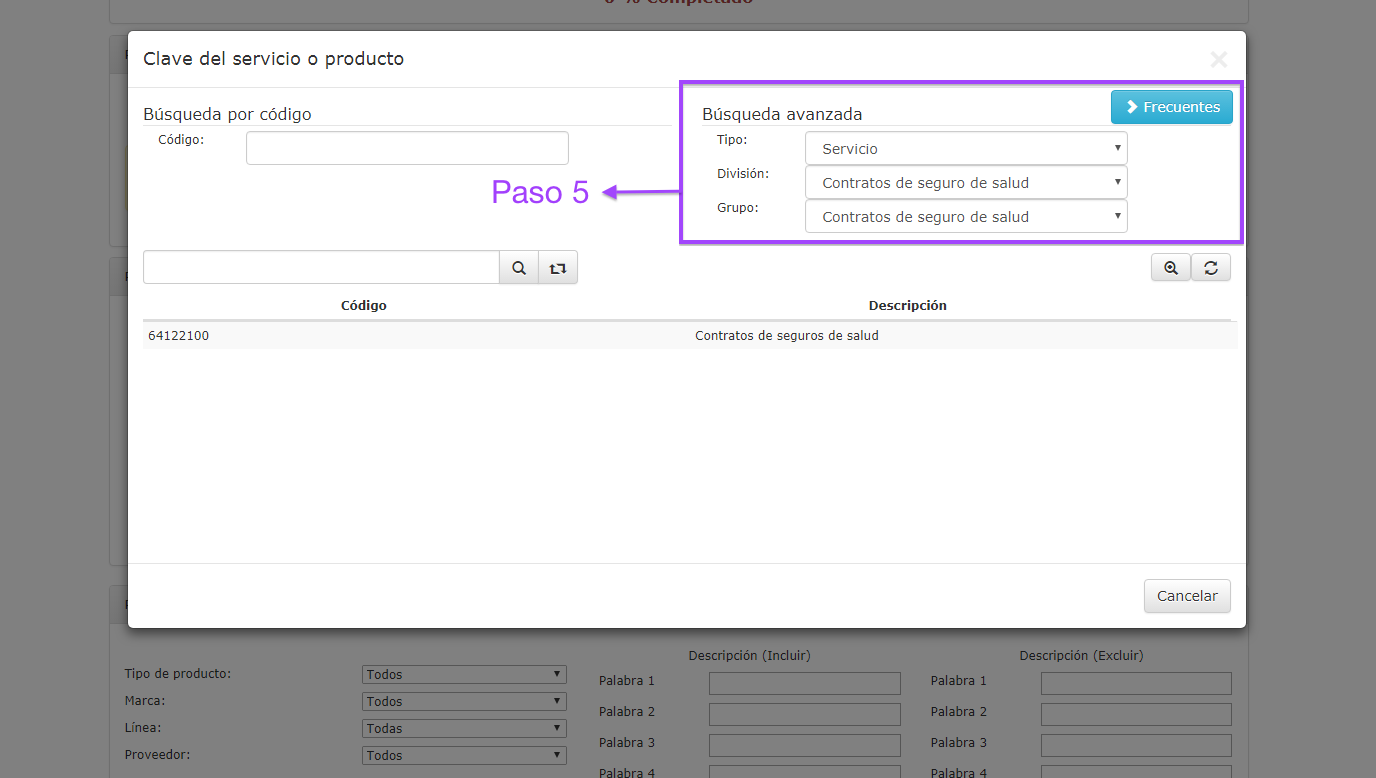The image size is (1376, 778).
Task: Click the refresh arrows icon button
Action: pyautogui.click(x=1211, y=268)
